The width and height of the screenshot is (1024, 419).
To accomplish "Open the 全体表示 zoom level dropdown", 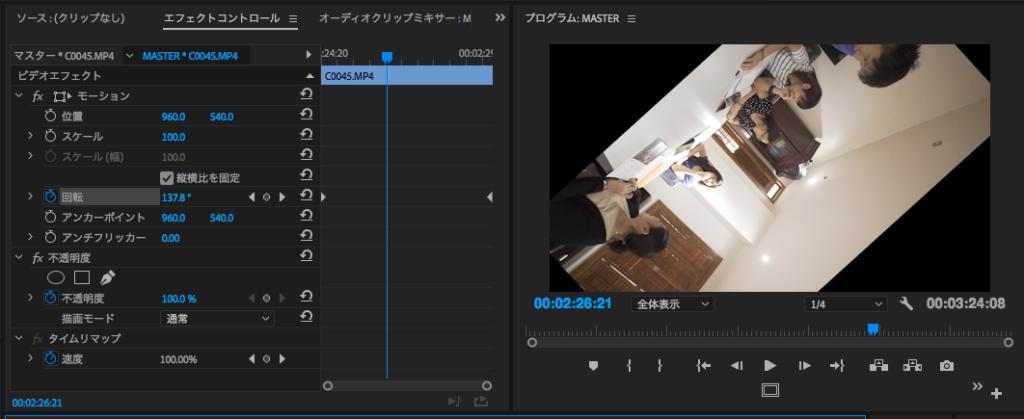I will [x=673, y=303].
